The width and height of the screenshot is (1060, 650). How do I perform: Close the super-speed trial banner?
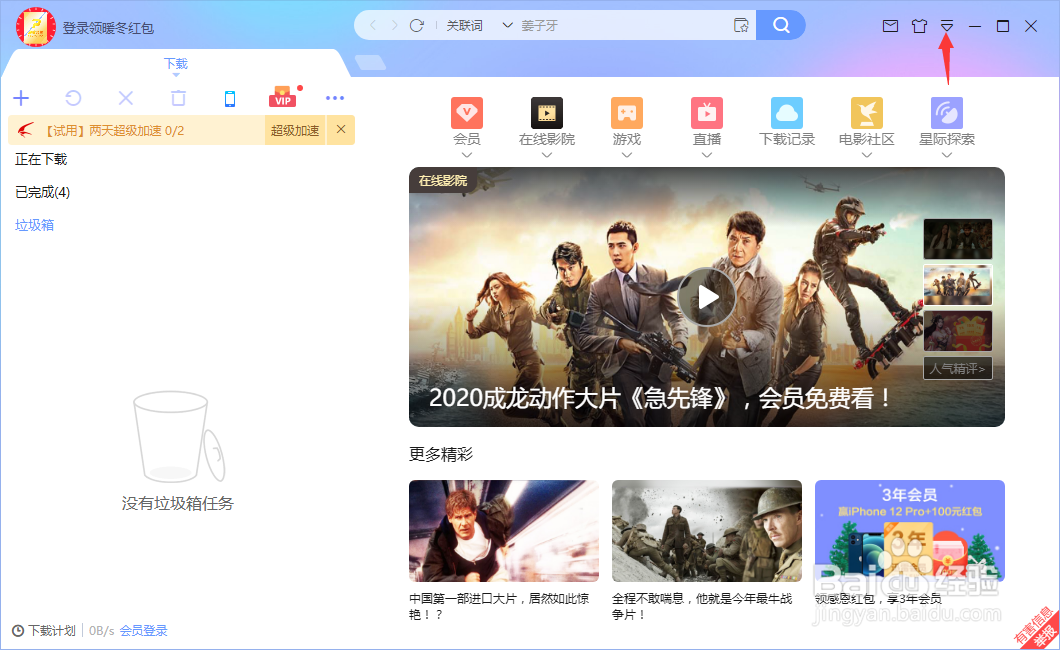point(341,130)
